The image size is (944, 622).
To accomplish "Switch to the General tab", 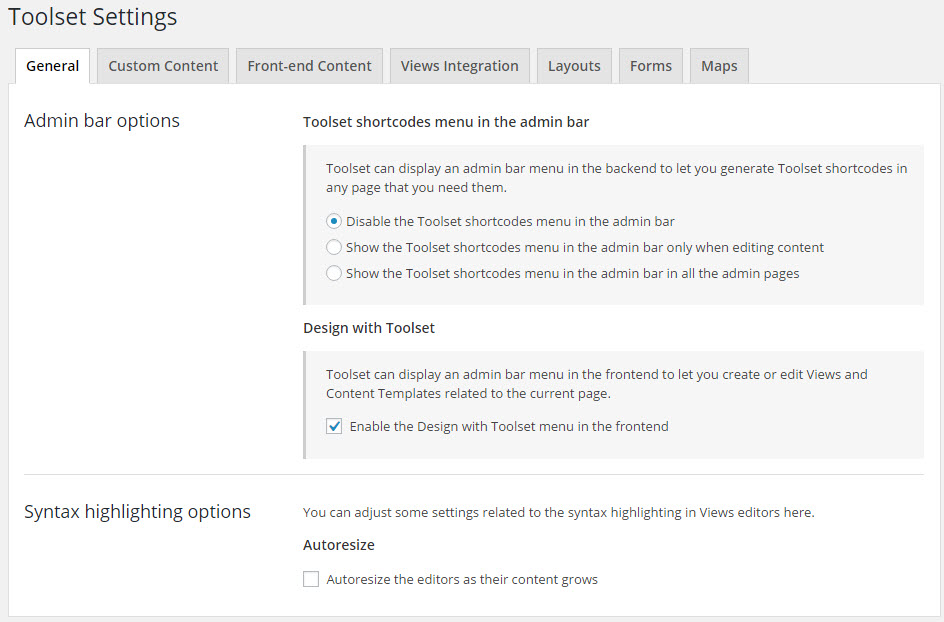I will 52,66.
